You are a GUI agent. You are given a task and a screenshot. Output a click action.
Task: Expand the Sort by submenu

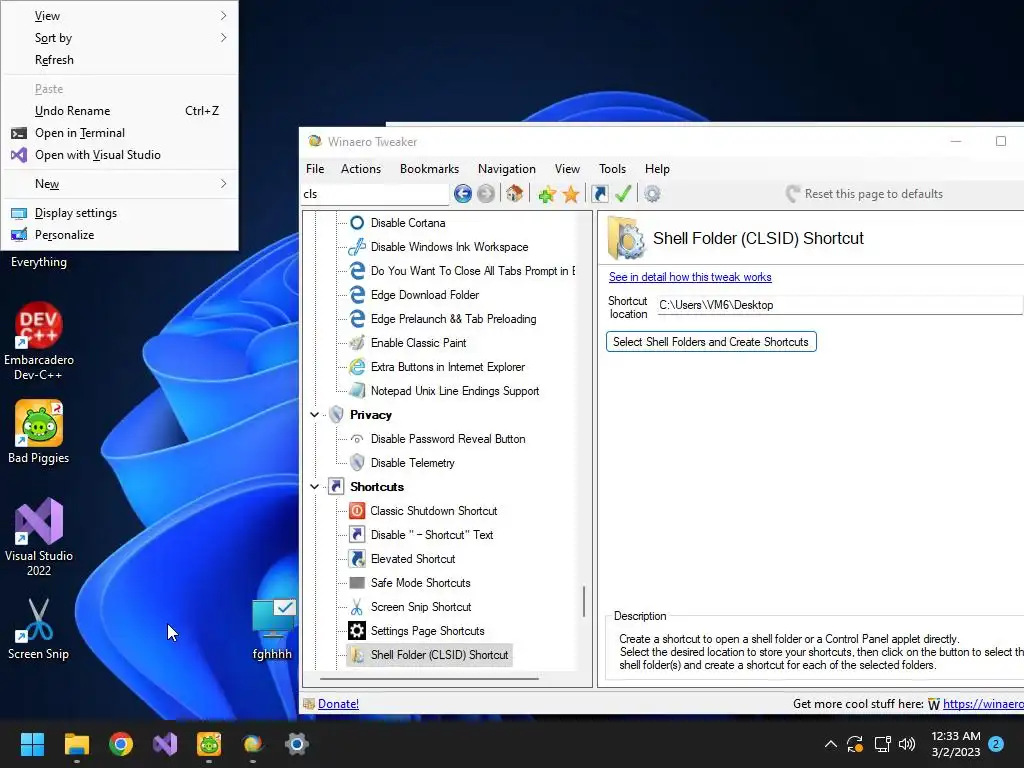(x=120, y=38)
